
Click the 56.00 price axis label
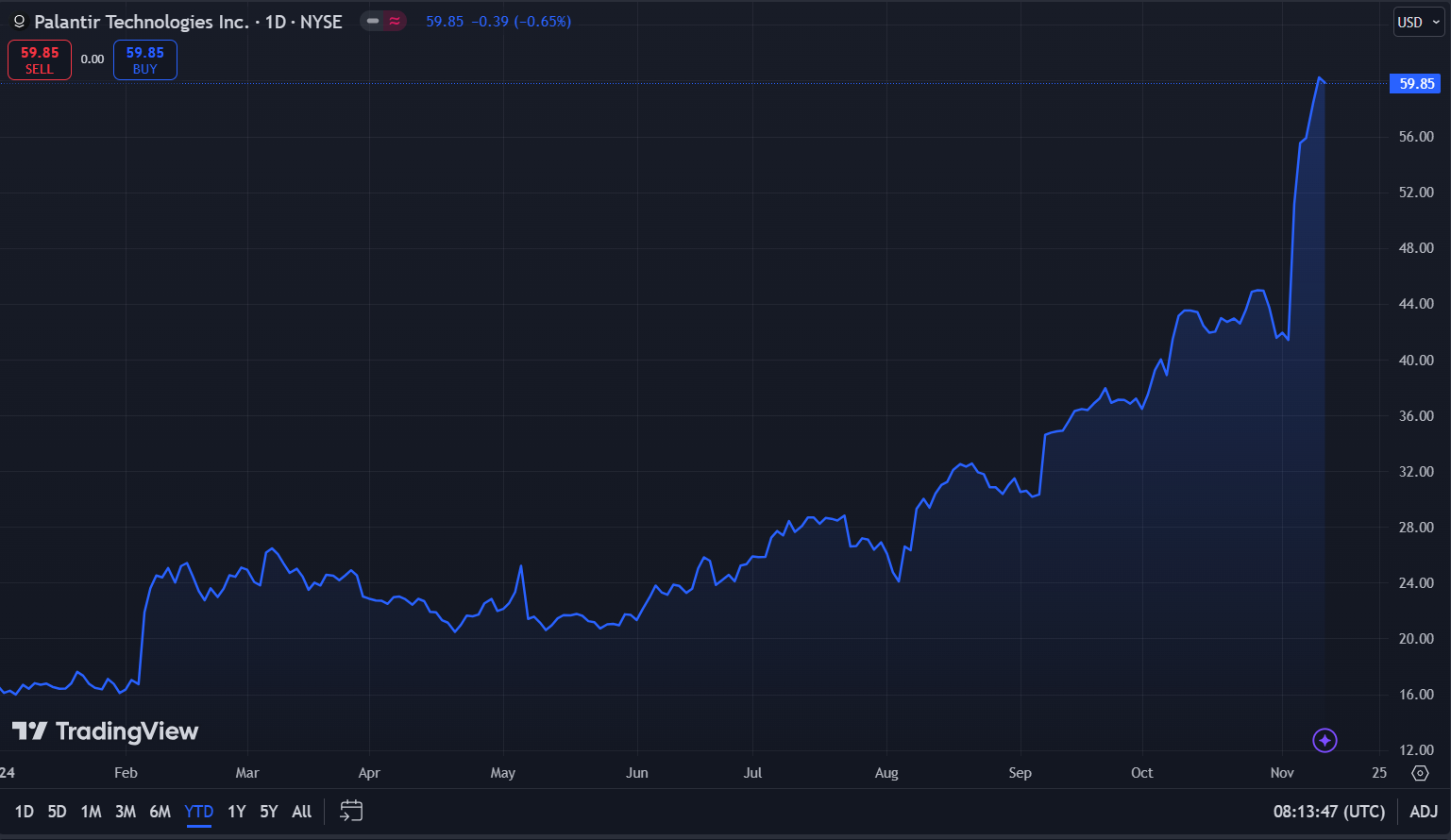(x=1416, y=137)
